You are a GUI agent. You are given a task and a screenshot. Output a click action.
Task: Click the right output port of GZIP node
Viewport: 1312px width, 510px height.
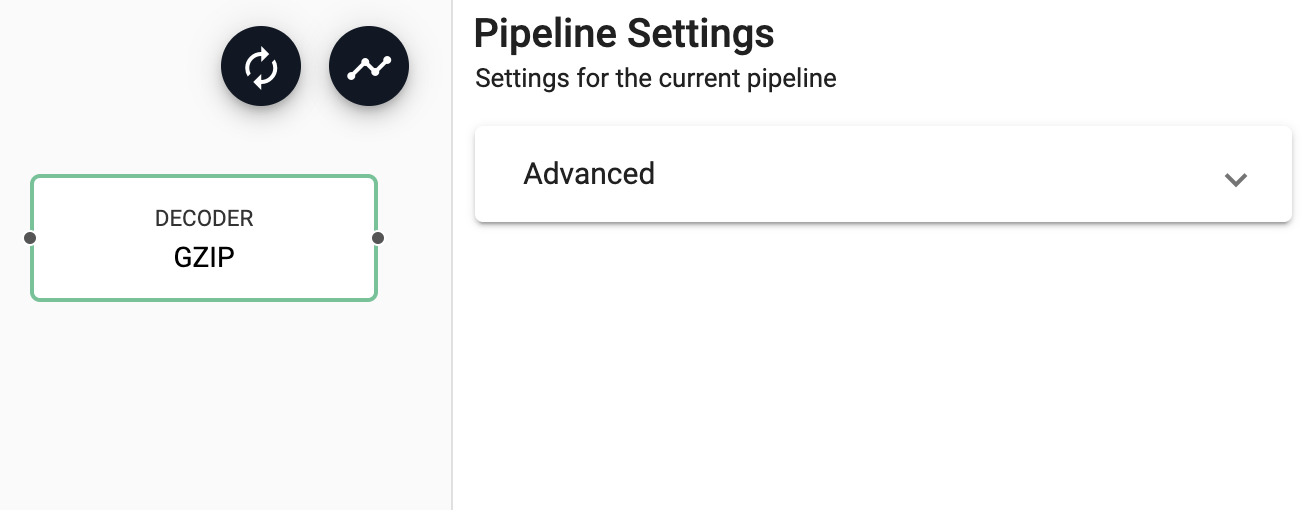(378, 238)
